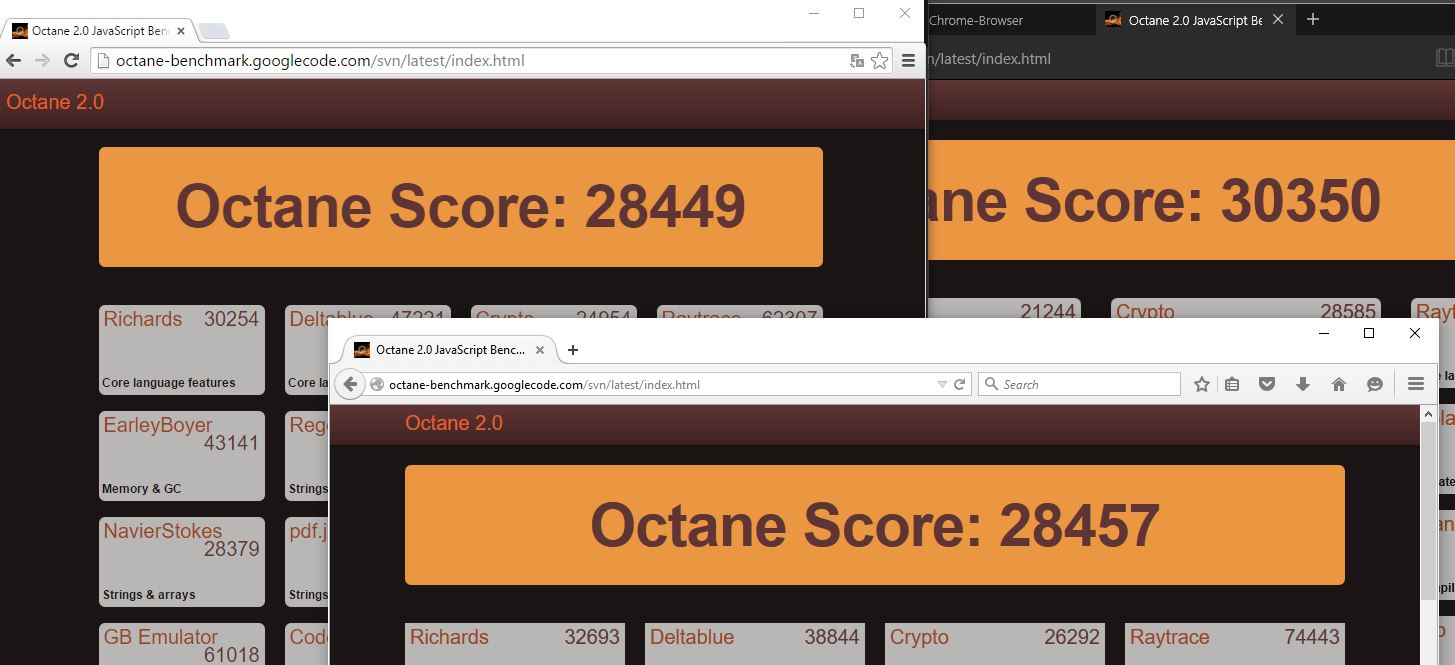Select the Octane 2.0 tab in Firefox
Image resolution: width=1455 pixels, height=665 pixels.
click(x=449, y=350)
